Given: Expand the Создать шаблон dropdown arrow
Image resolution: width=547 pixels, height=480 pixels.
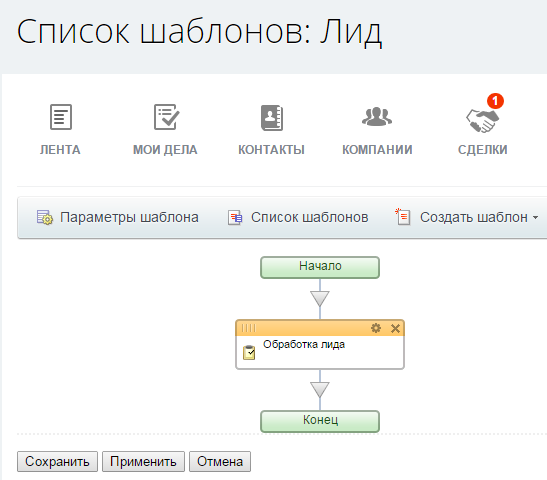Looking at the screenshot, I should 535,217.
